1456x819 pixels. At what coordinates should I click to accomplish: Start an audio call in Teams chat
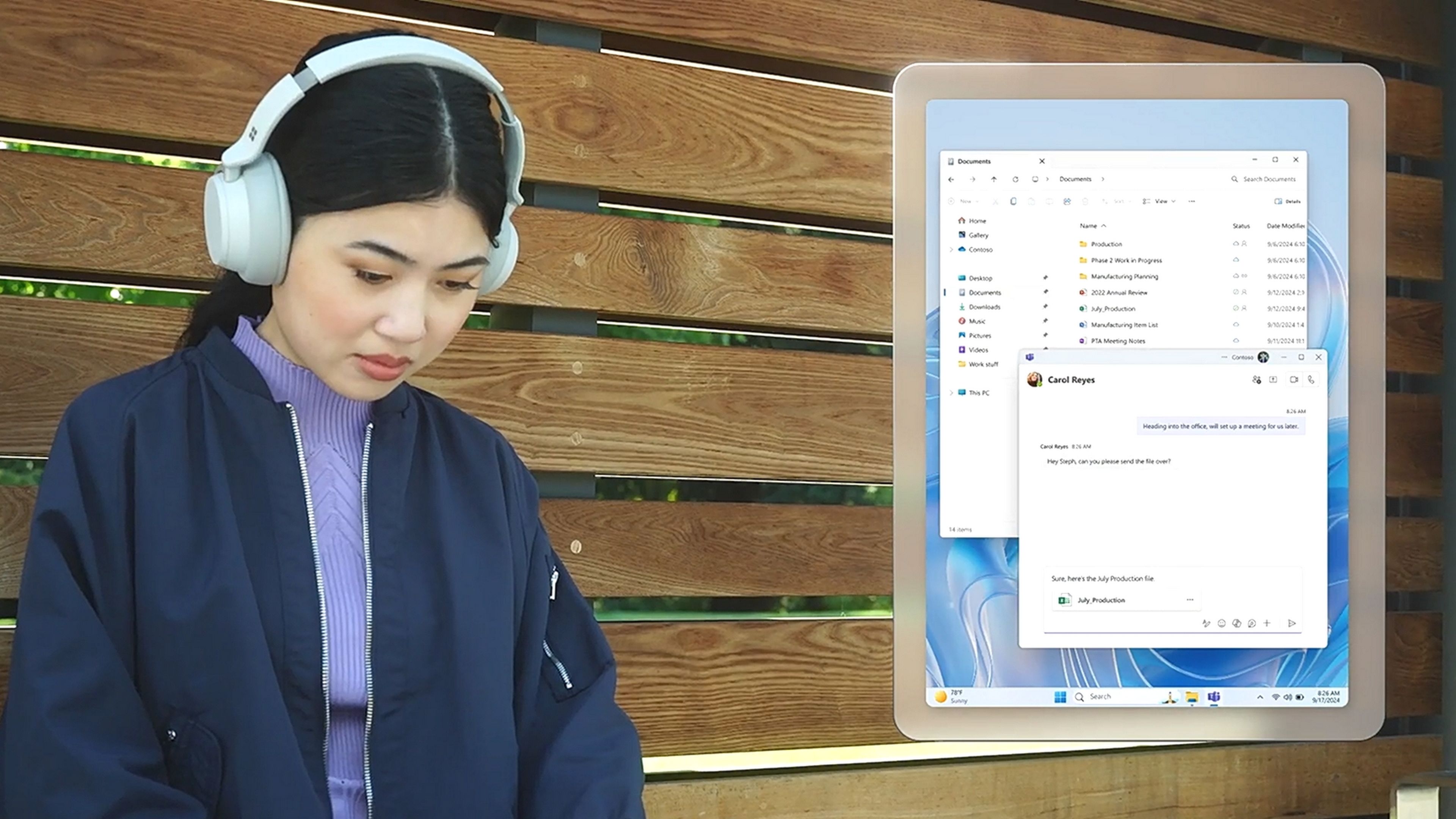pyautogui.click(x=1311, y=380)
